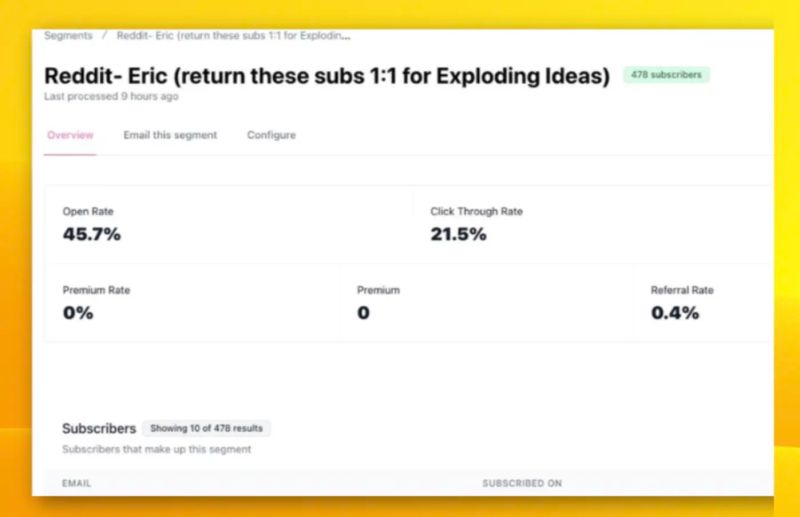Image resolution: width=800 pixels, height=517 pixels.
Task: Select the Premium Rate label
Action: pyautogui.click(x=96, y=290)
